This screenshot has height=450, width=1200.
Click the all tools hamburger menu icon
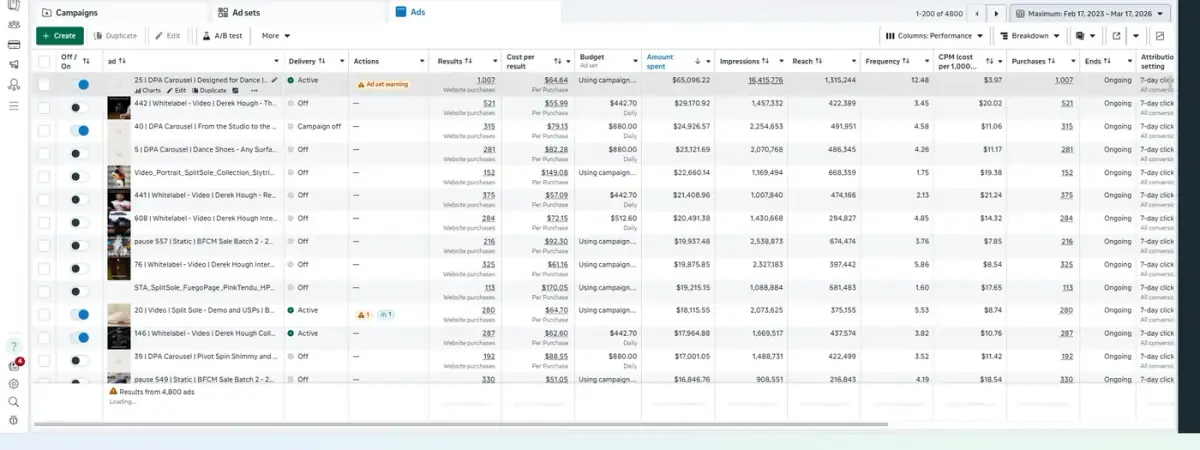coord(13,105)
